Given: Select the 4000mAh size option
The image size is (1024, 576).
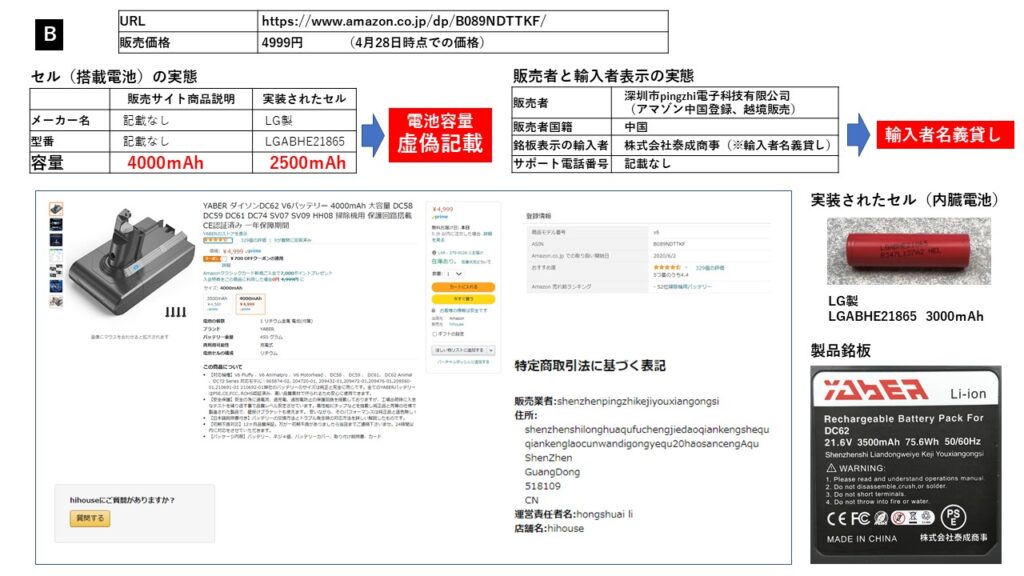Looking at the screenshot, I should [x=249, y=303].
